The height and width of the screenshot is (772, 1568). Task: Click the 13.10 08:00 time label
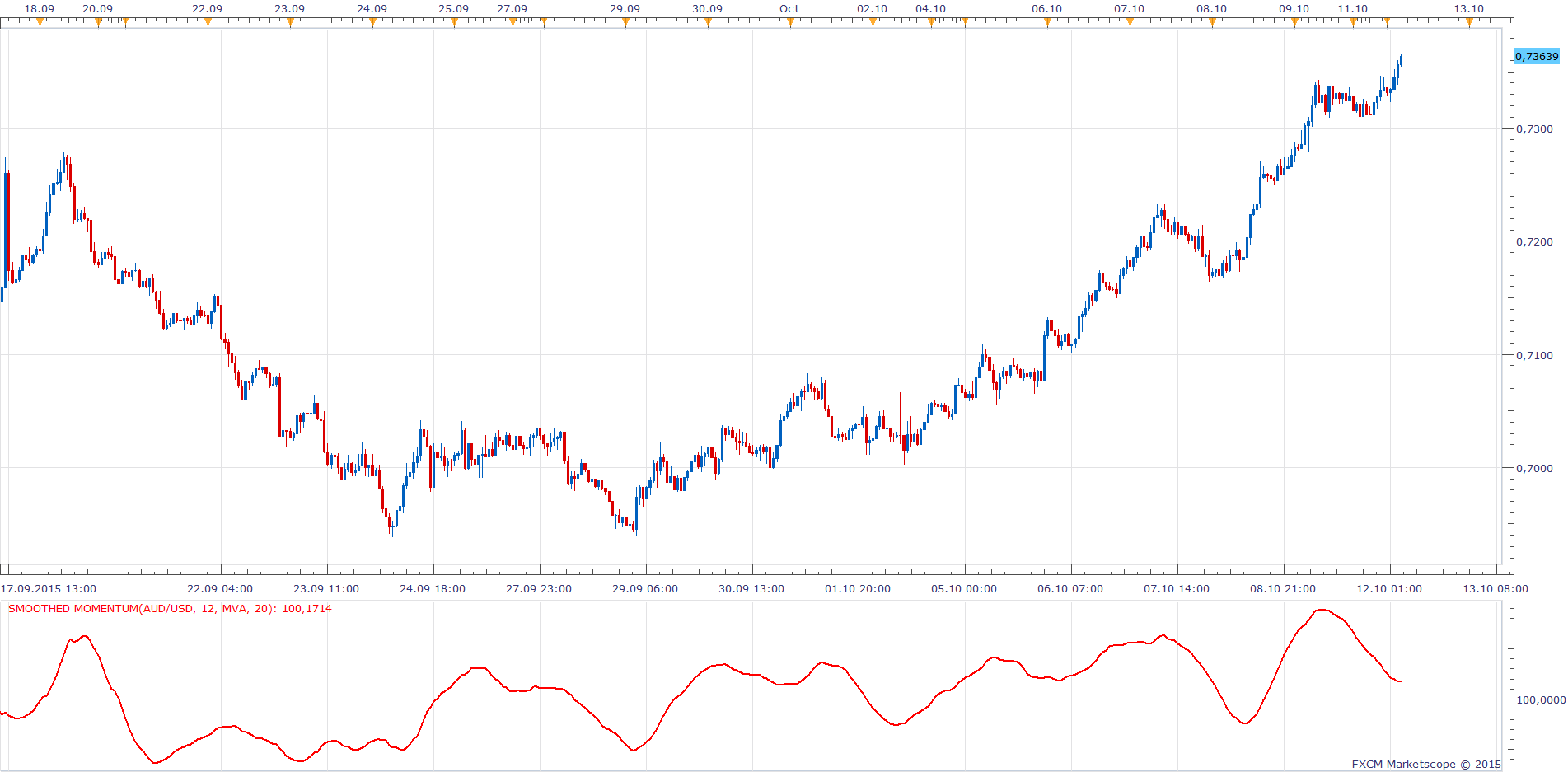pyautogui.click(x=1495, y=589)
